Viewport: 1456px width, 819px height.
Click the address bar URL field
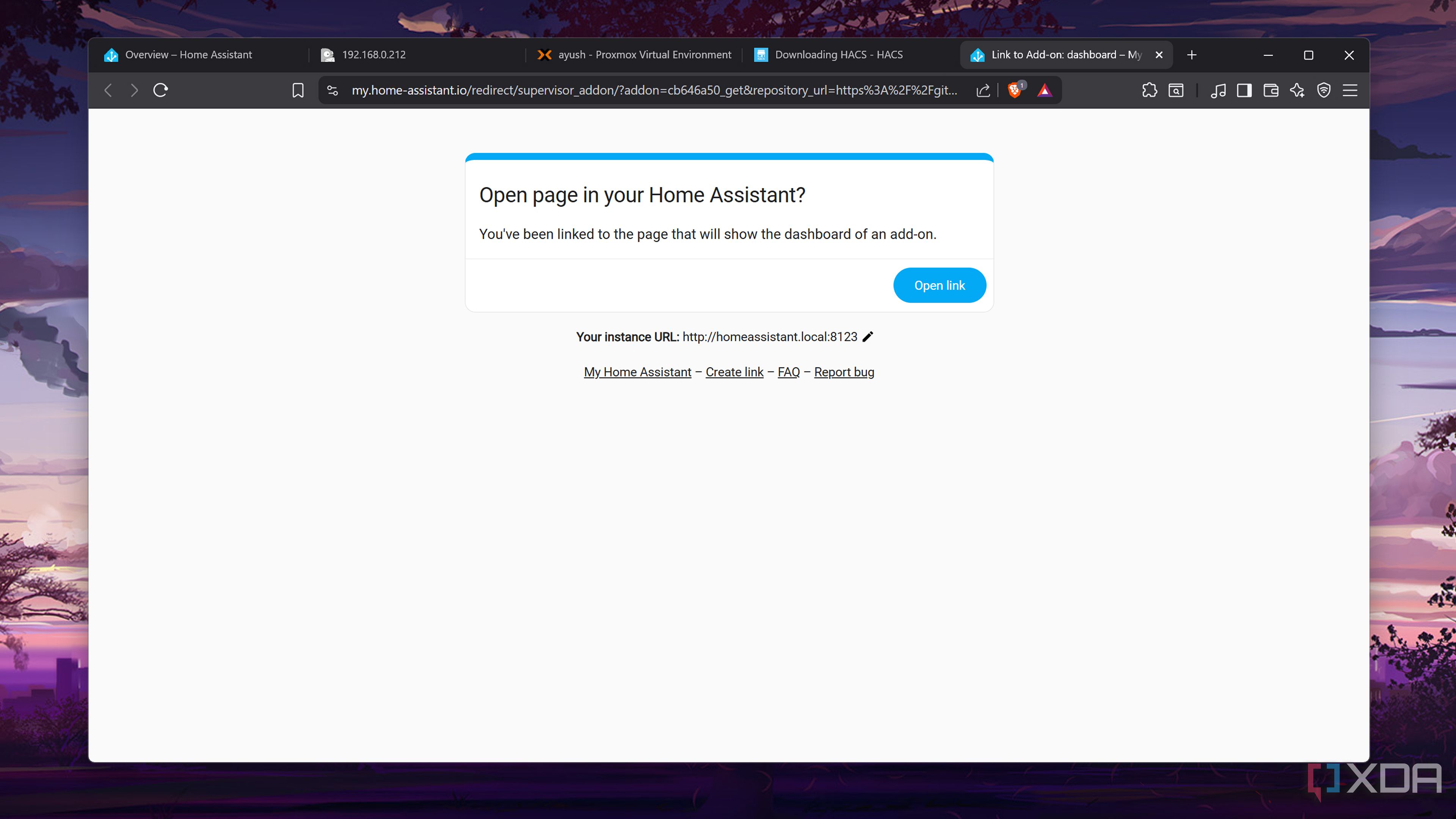point(654,91)
